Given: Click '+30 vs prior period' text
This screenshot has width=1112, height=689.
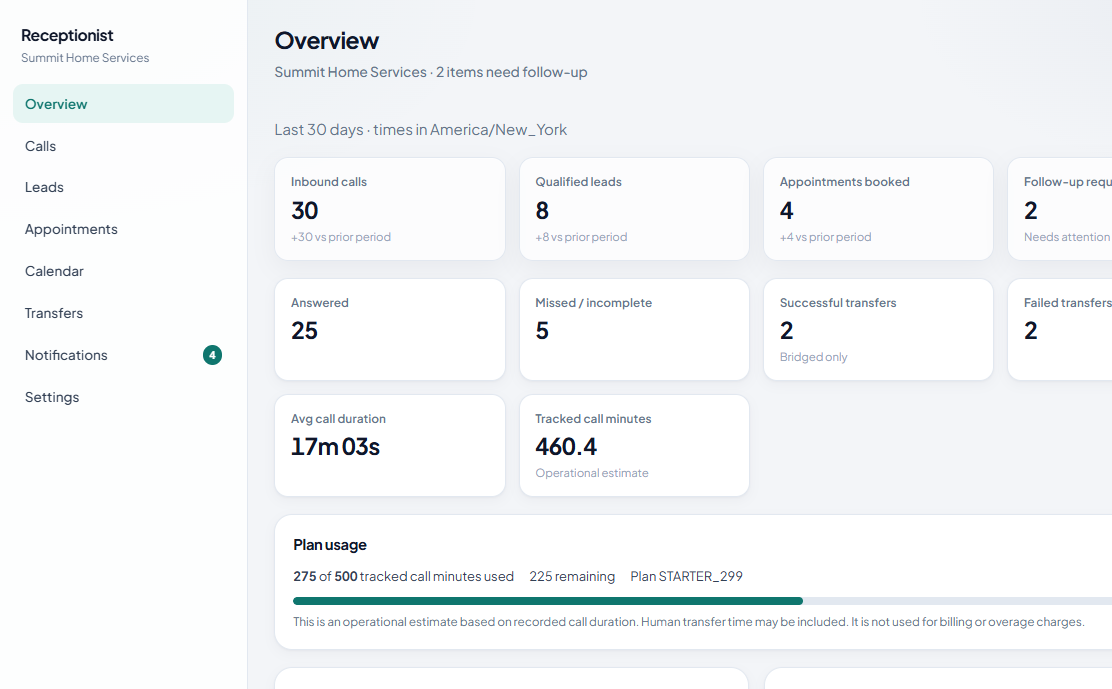Looking at the screenshot, I should click(340, 237).
